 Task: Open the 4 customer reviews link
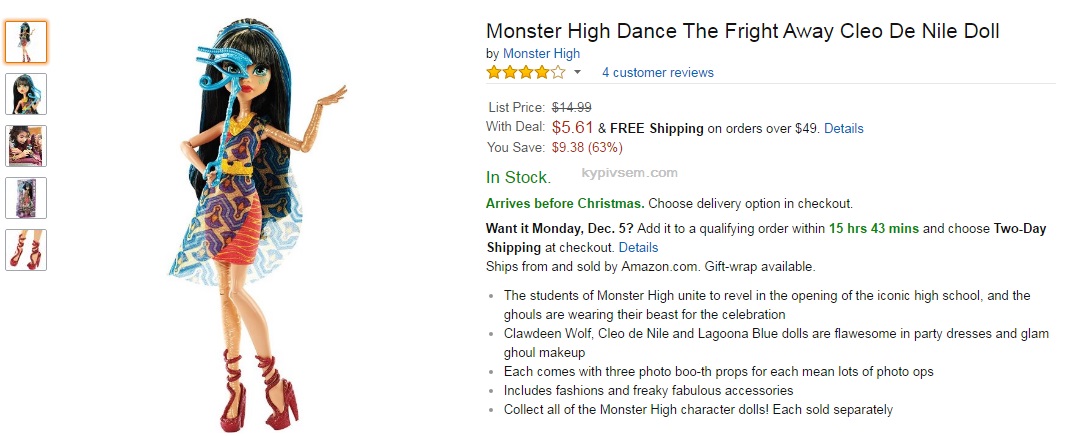pyautogui.click(x=657, y=73)
